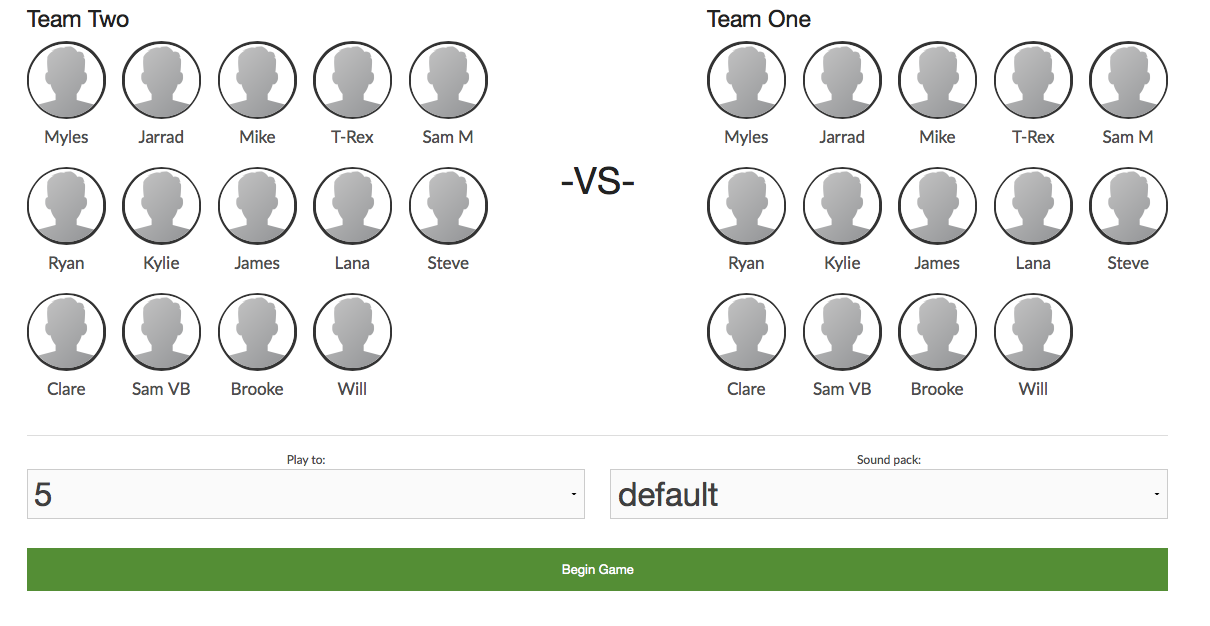Click the Team One heading
1210x626 pixels.
[759, 19]
